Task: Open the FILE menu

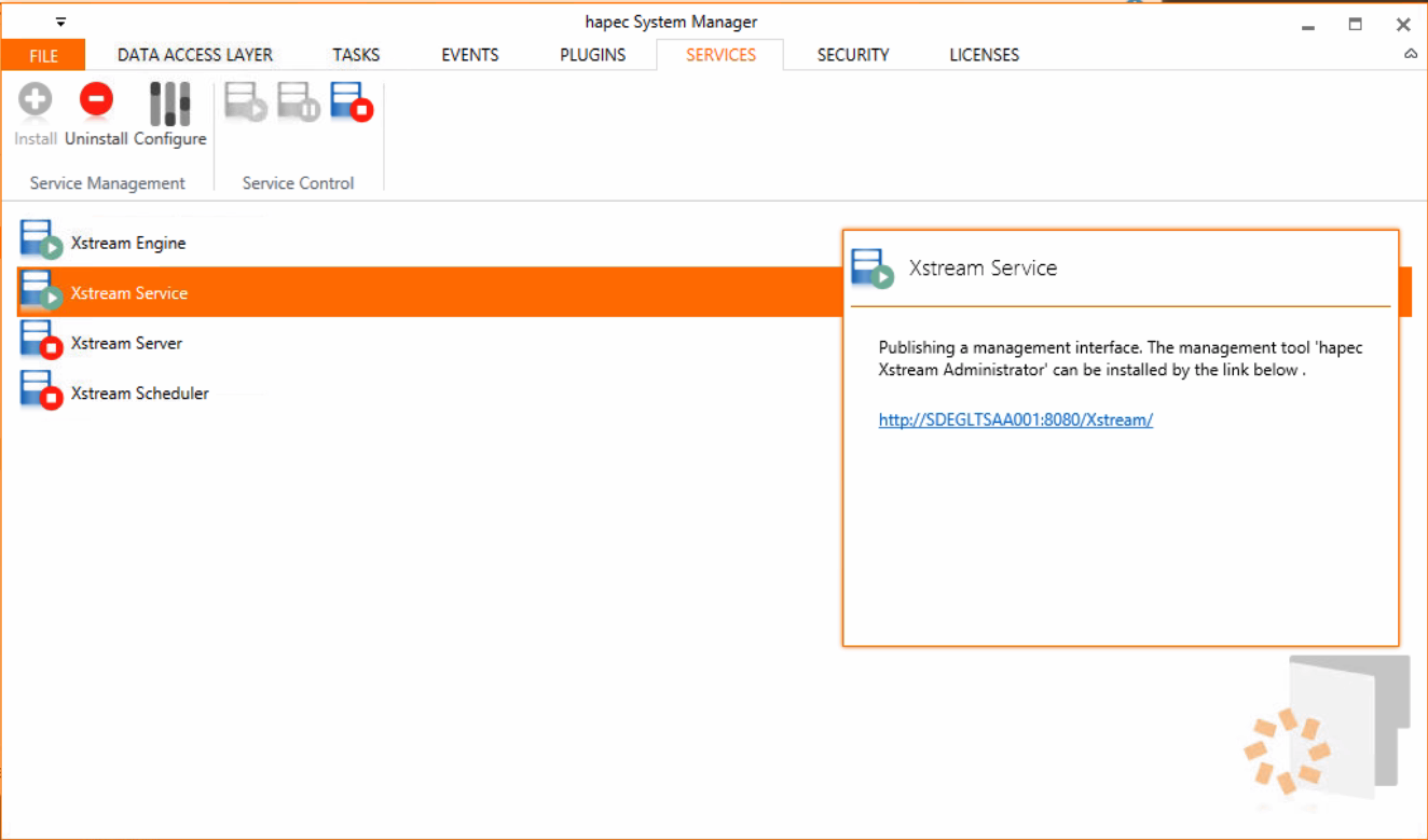Action: pos(43,56)
